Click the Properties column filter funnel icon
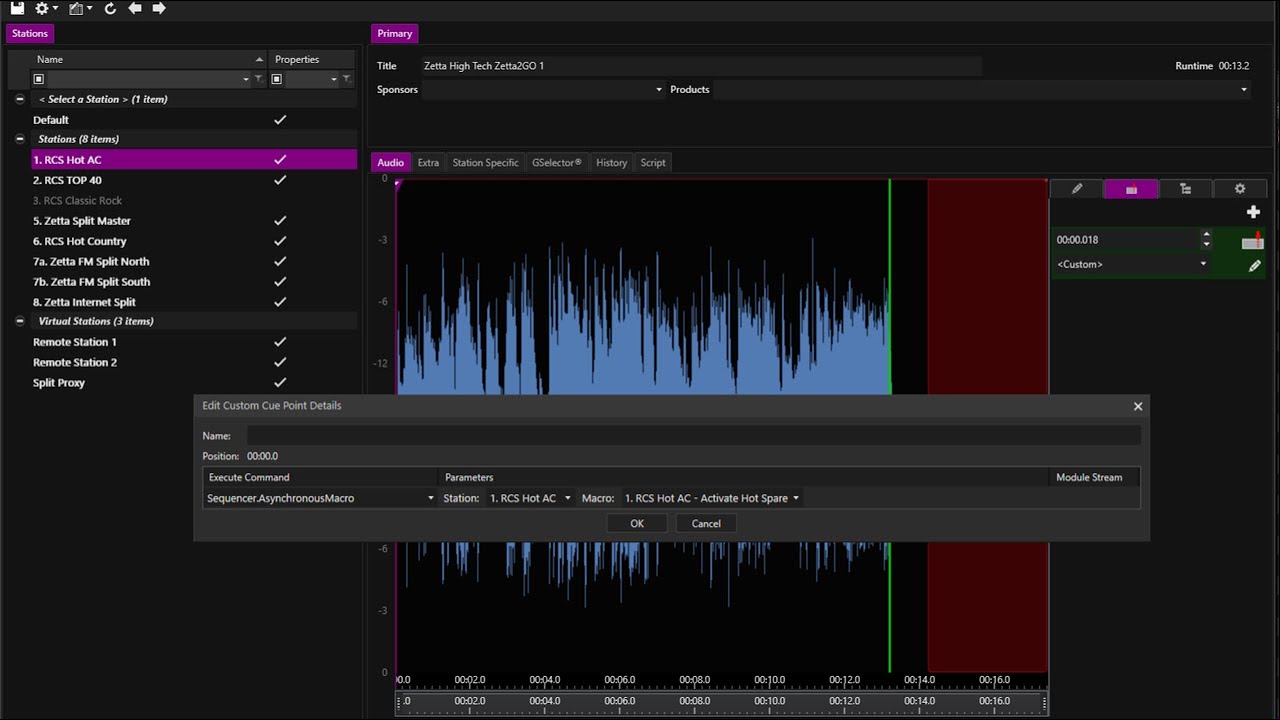Screen dimensions: 1280x720 (346, 79)
